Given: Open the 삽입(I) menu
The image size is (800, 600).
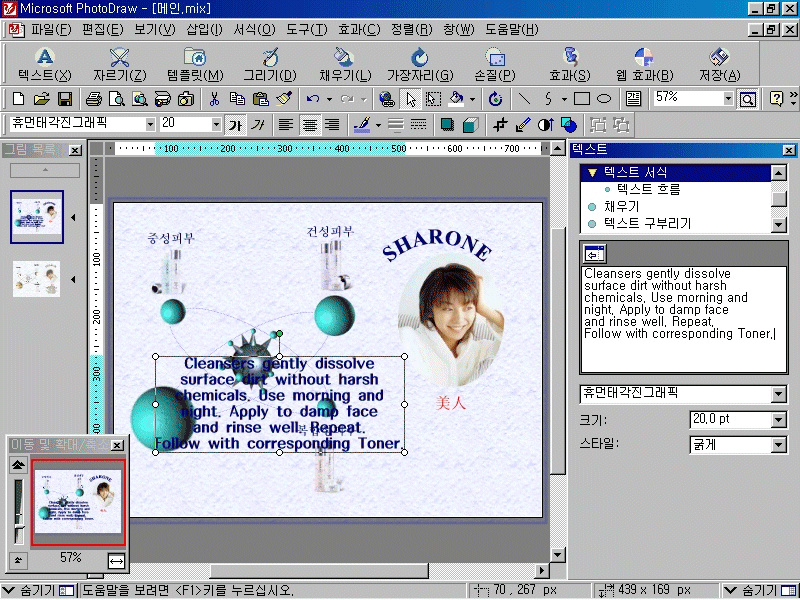Looking at the screenshot, I should pyautogui.click(x=204, y=30).
